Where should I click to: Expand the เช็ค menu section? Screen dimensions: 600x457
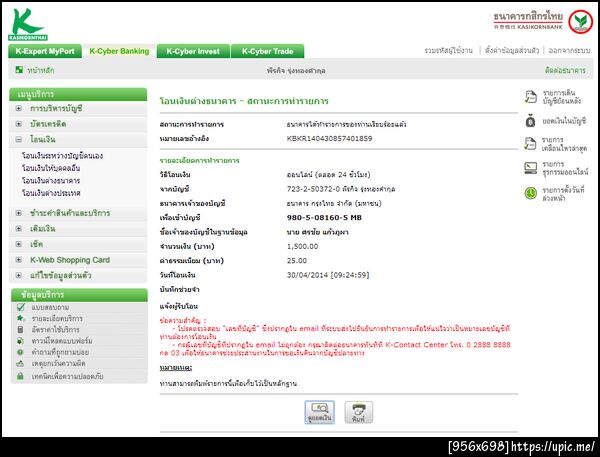pyautogui.click(x=18, y=244)
